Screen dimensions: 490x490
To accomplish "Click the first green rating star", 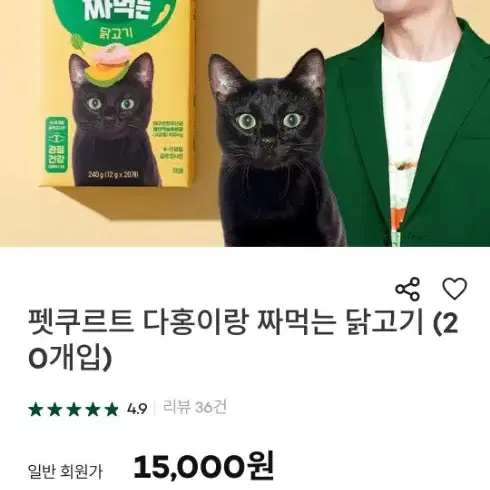I will [x=36, y=409].
